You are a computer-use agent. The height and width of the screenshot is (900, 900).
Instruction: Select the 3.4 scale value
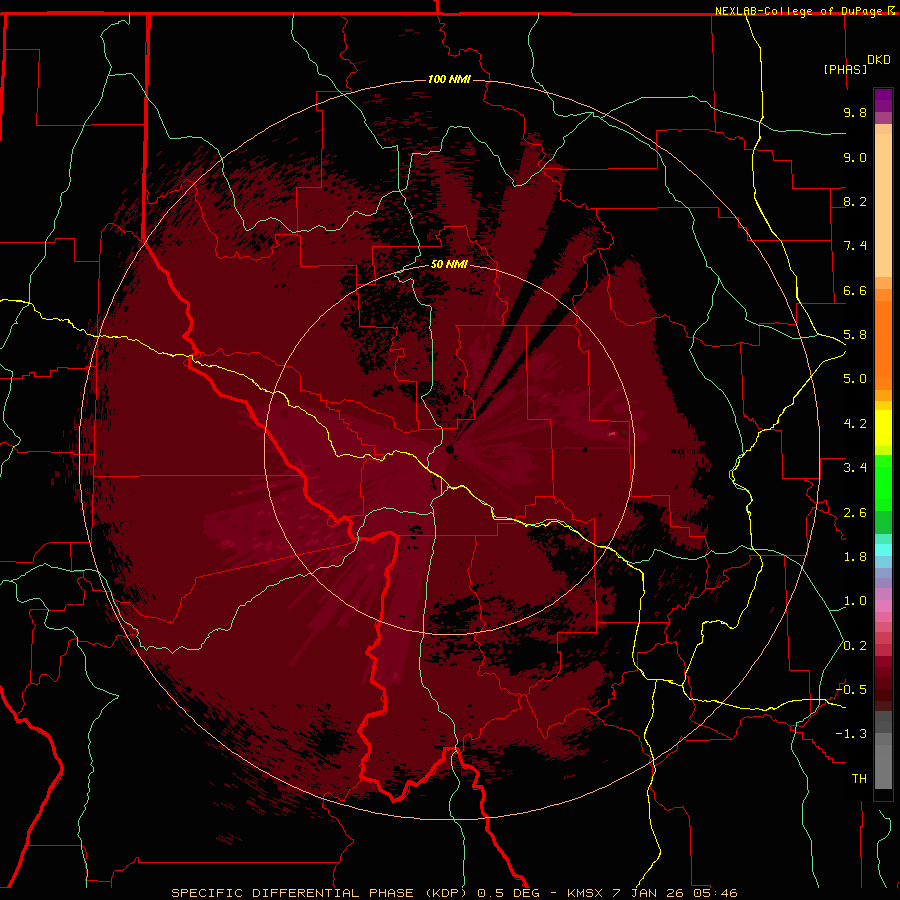[x=855, y=468]
